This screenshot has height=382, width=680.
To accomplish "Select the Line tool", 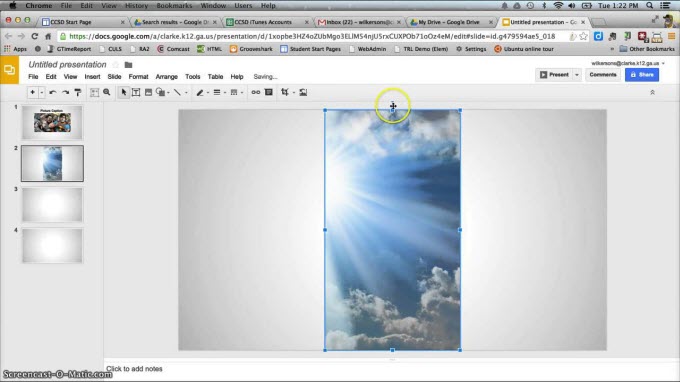I will pos(177,92).
